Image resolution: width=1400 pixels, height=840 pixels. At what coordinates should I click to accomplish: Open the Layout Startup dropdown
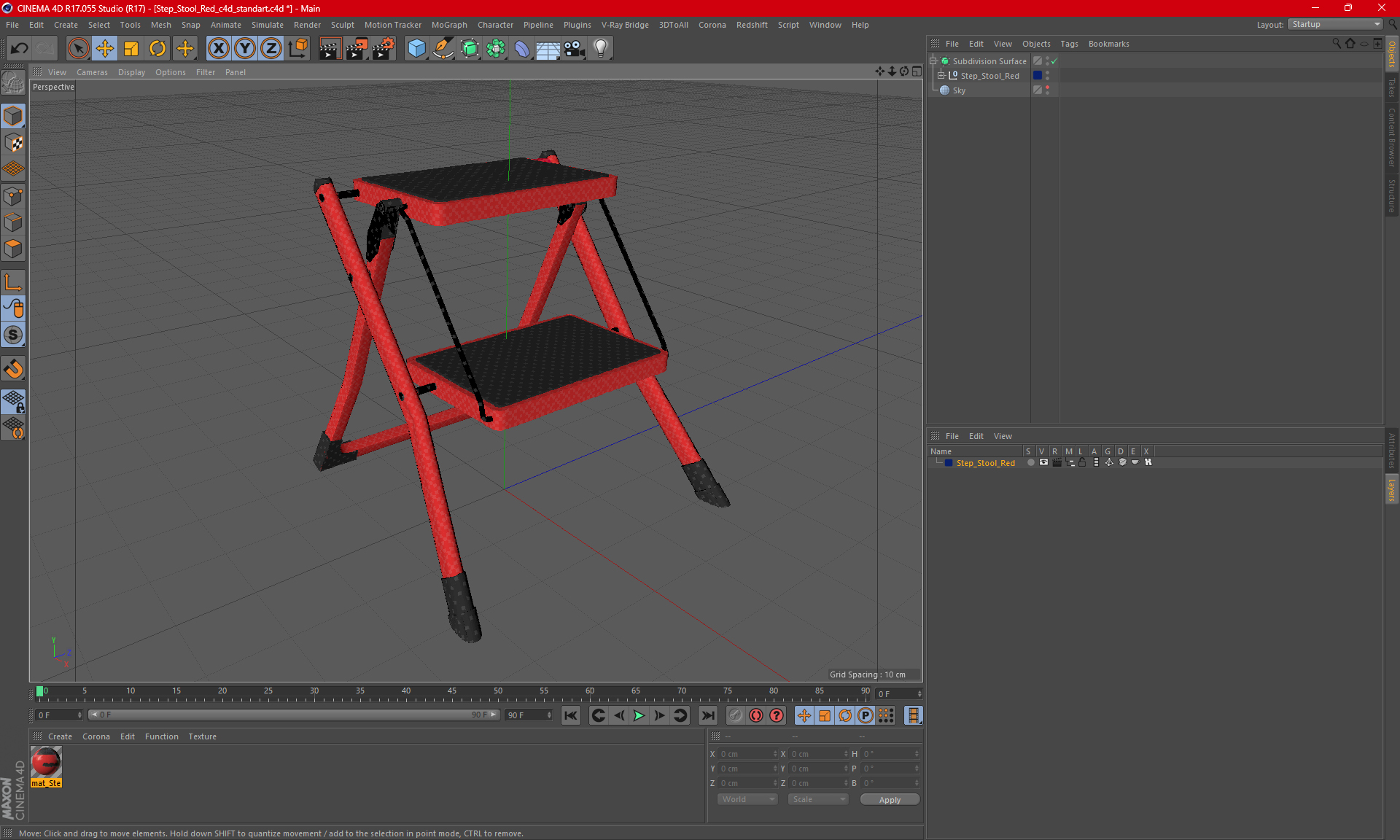[x=1336, y=24]
